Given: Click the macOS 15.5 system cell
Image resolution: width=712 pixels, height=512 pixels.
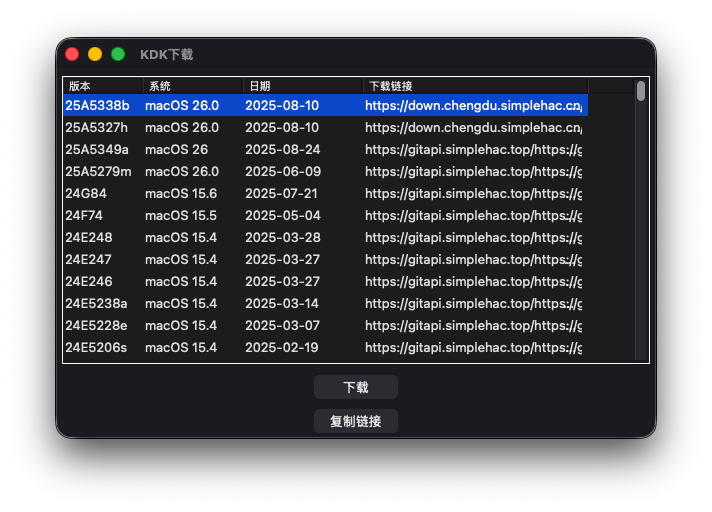Looking at the screenshot, I should [x=181, y=216].
